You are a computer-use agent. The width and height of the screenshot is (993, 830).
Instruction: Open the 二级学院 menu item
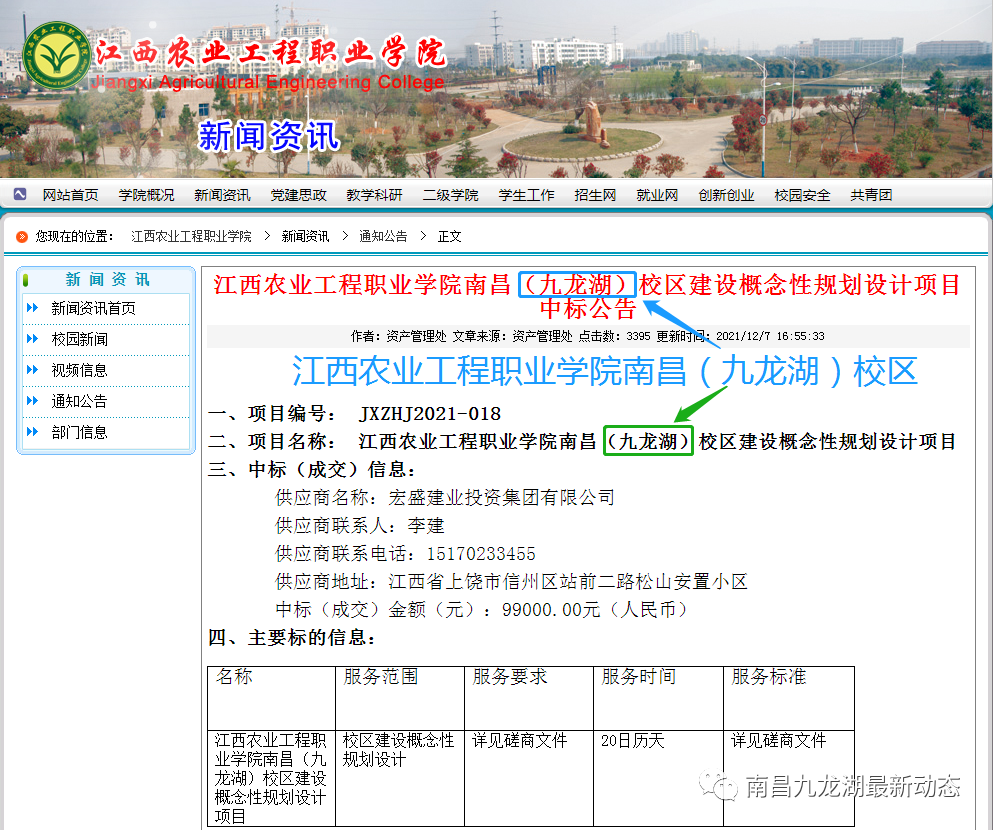pyautogui.click(x=450, y=195)
